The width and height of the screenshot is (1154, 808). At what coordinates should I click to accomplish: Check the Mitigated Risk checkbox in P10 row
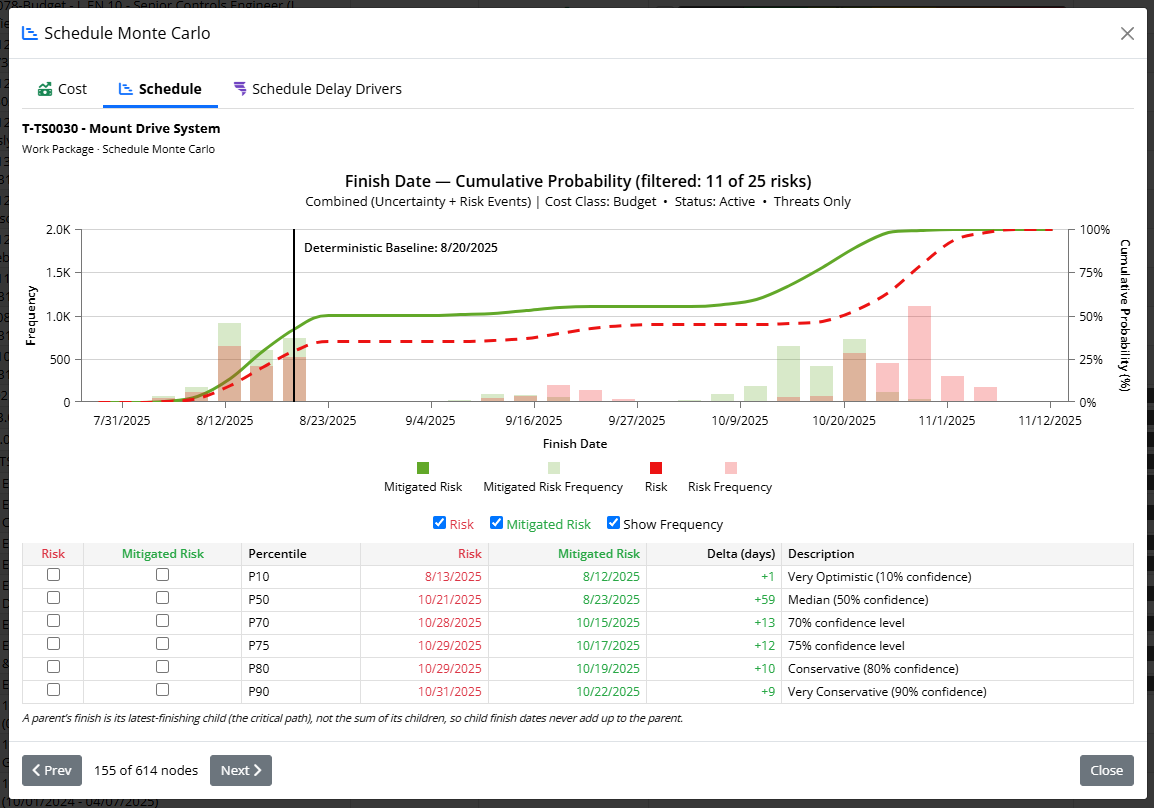click(x=163, y=575)
